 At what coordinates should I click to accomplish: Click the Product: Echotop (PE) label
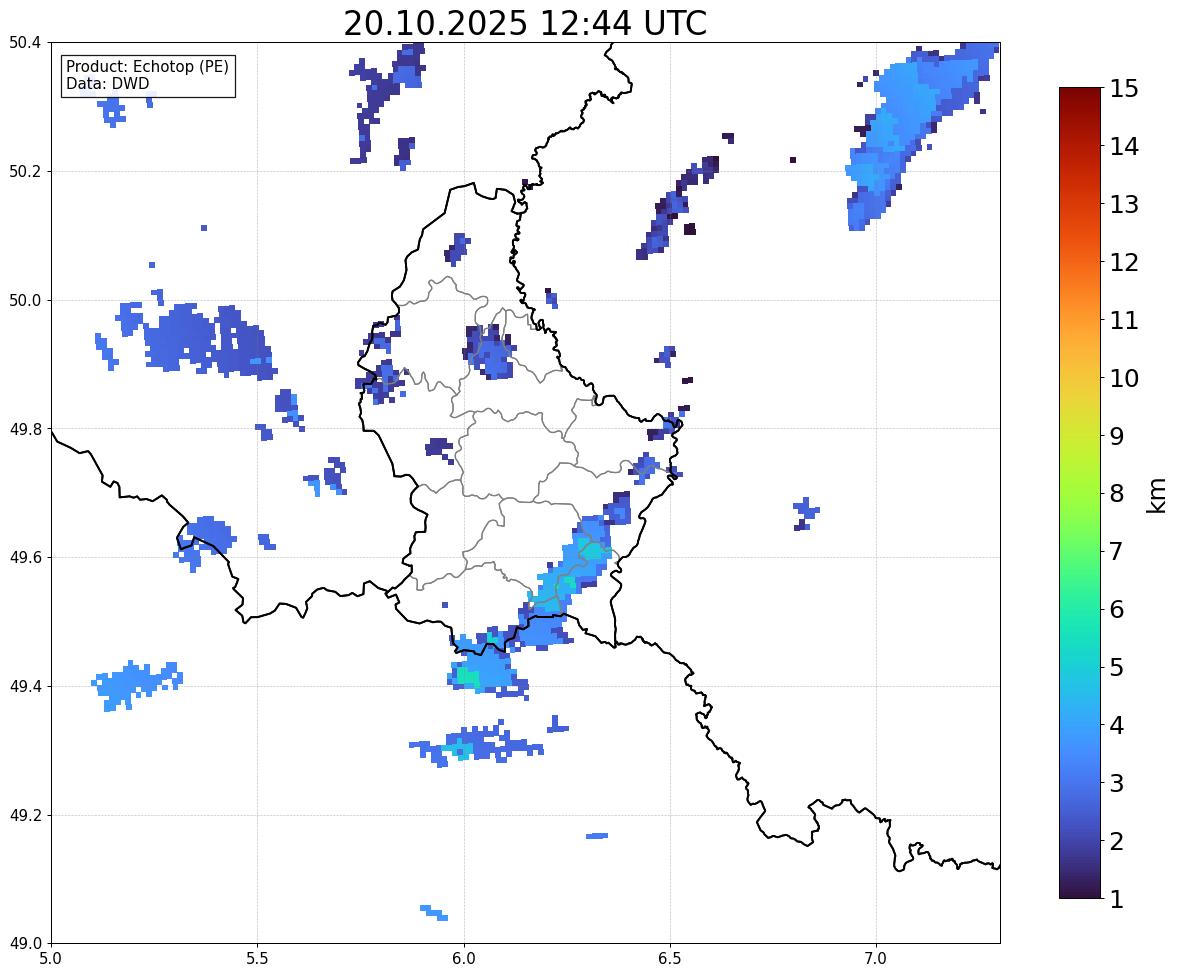(x=147, y=67)
